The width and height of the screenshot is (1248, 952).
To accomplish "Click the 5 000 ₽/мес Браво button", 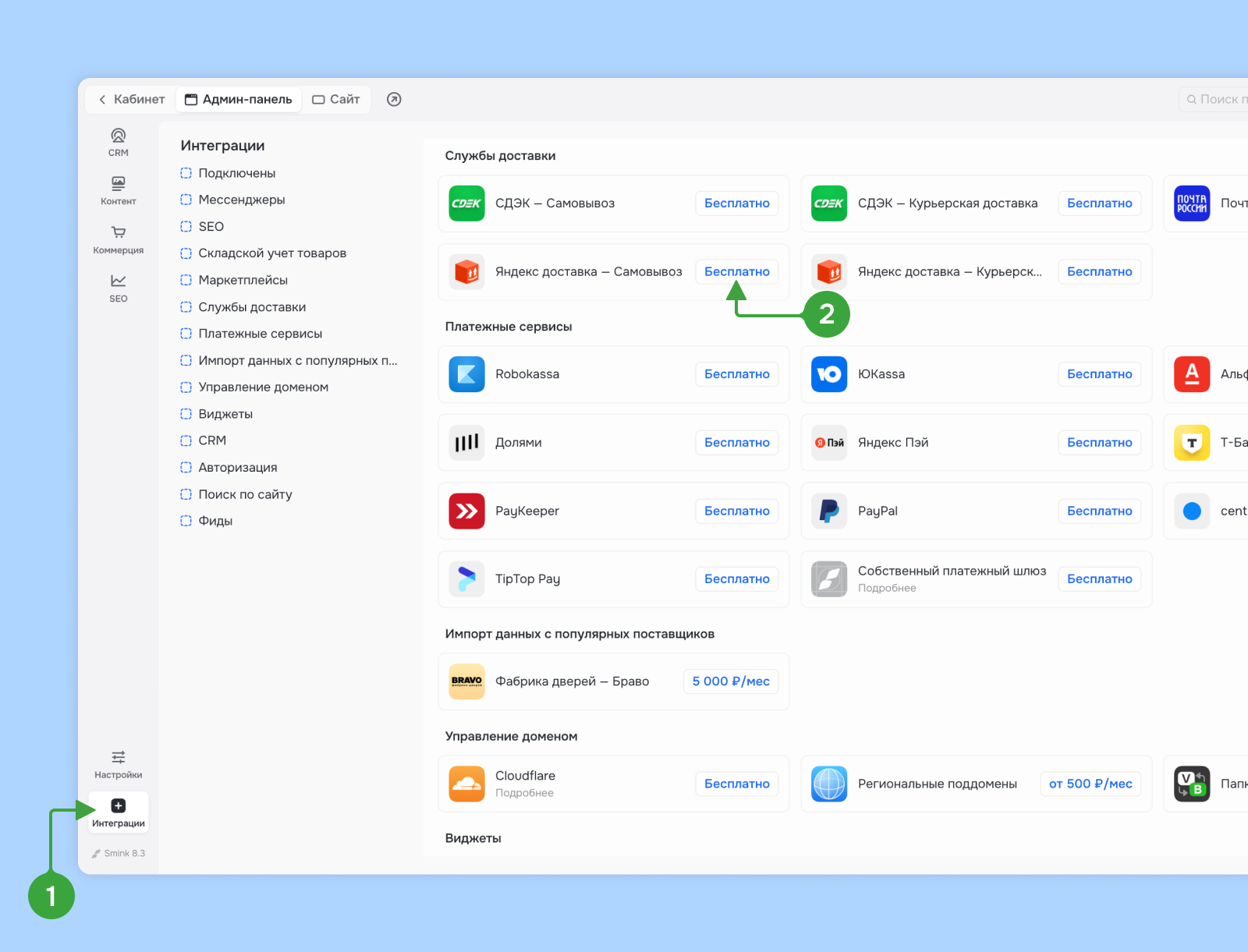I will (x=731, y=681).
